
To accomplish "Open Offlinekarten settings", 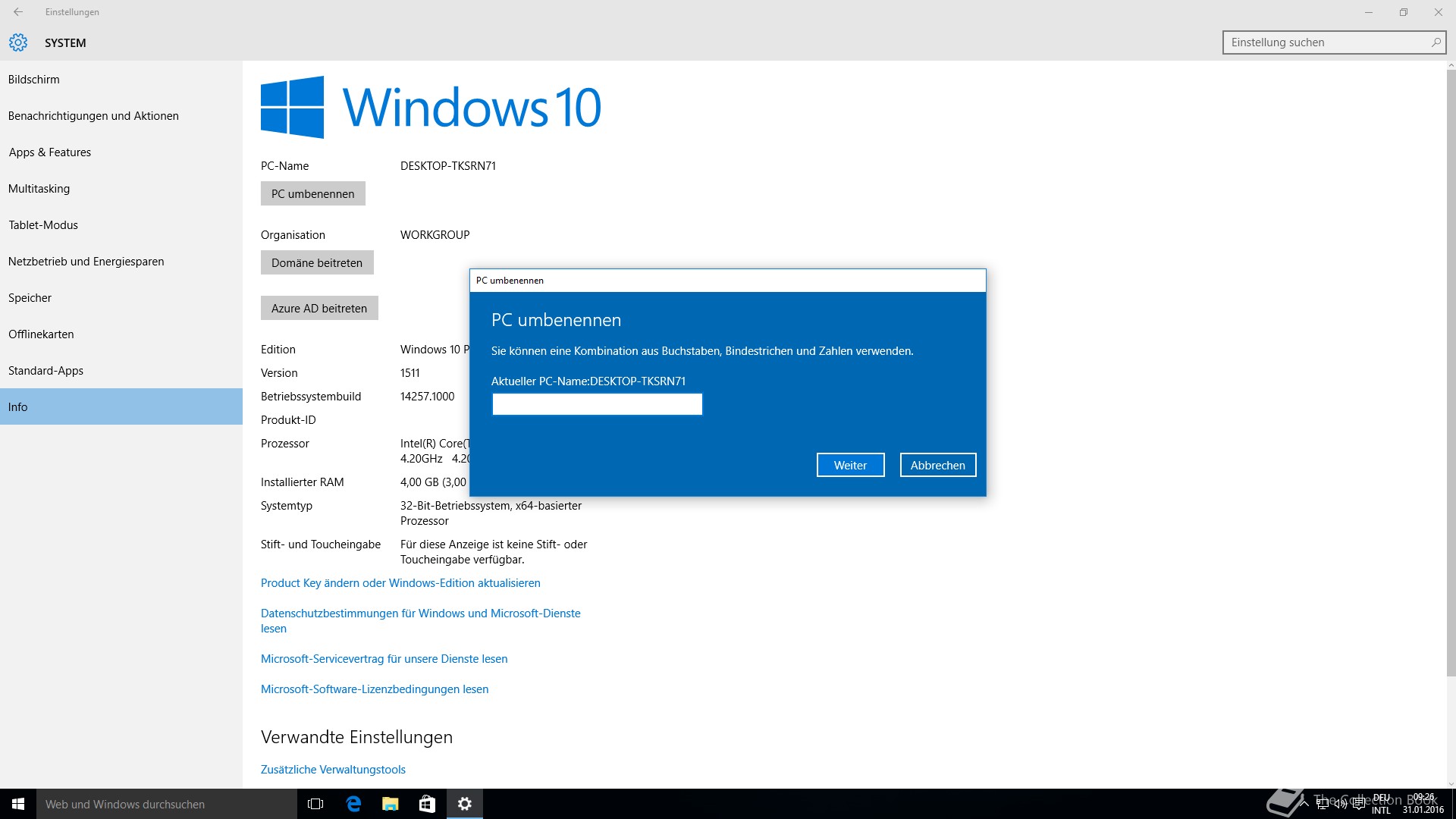I will [x=121, y=334].
